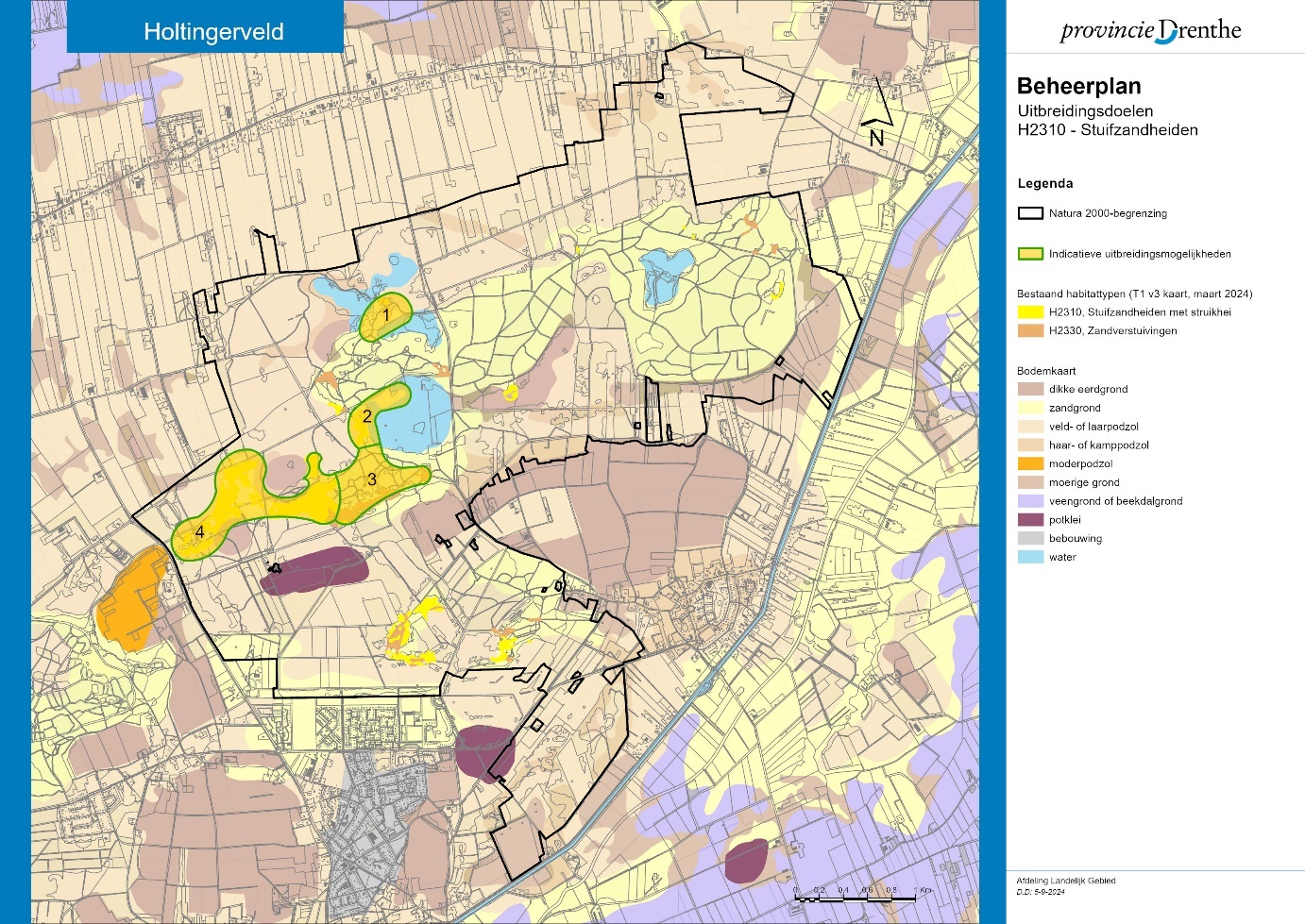
Task: Click the green-outlined uitbreidingsmogelijkheden legend symbol
Action: (x=1029, y=254)
